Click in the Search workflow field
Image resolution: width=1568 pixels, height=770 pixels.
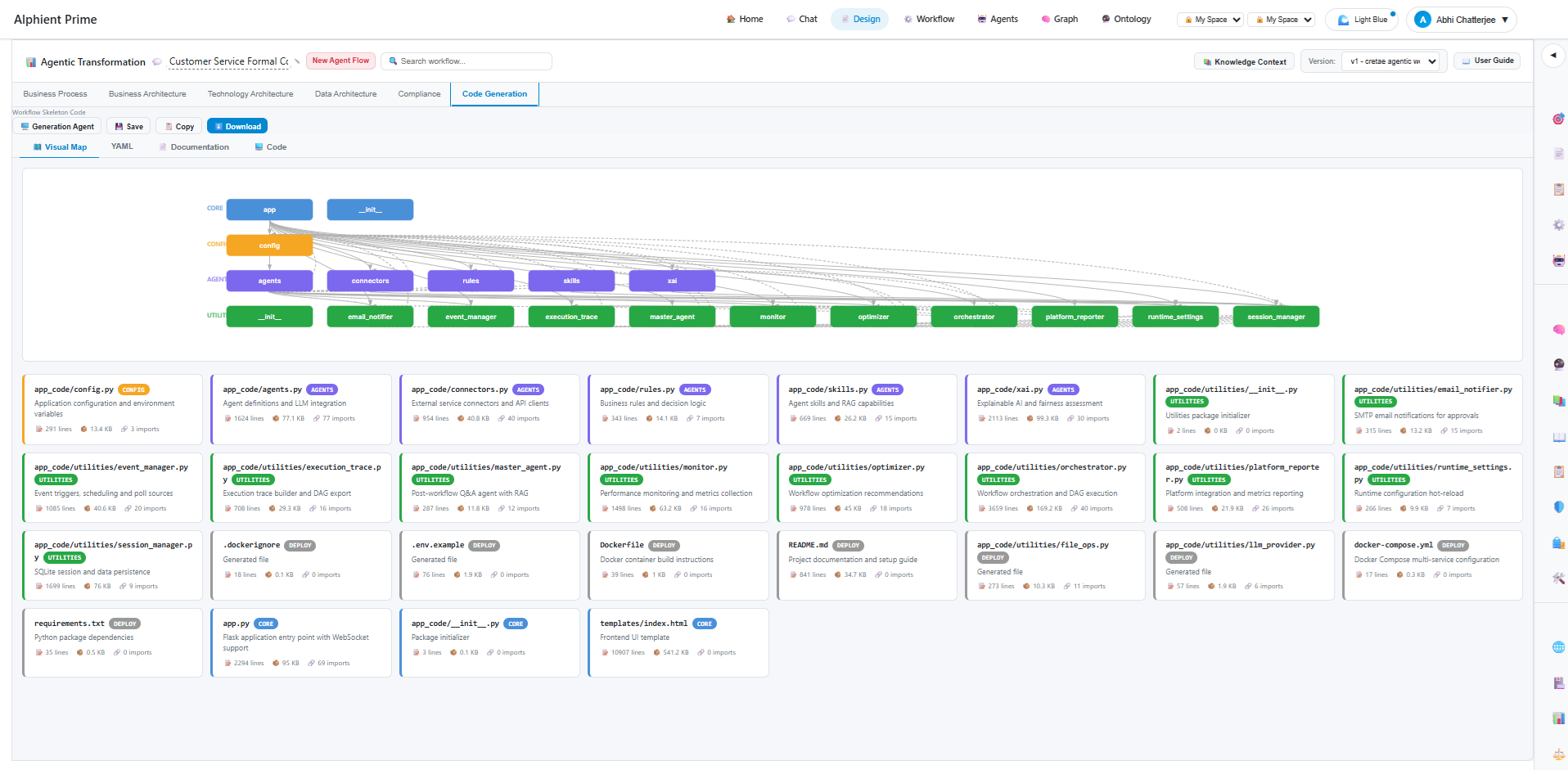click(x=466, y=61)
